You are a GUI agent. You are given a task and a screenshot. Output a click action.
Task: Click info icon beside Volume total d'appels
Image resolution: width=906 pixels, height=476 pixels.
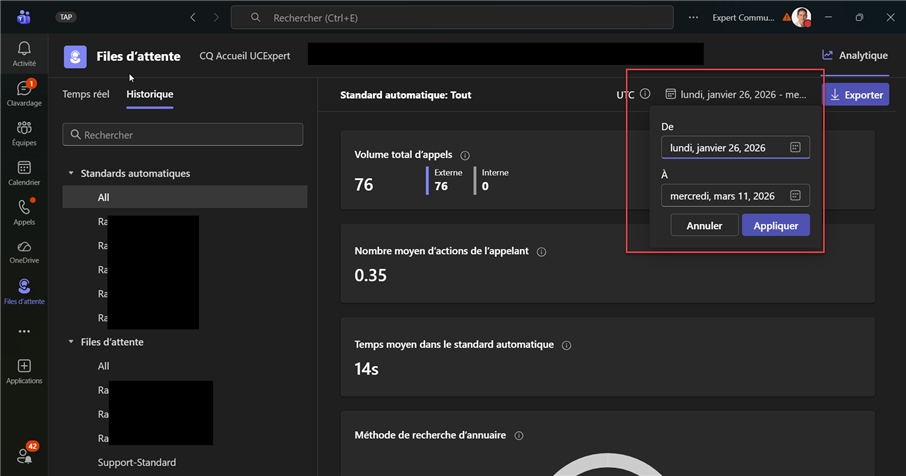(466, 156)
